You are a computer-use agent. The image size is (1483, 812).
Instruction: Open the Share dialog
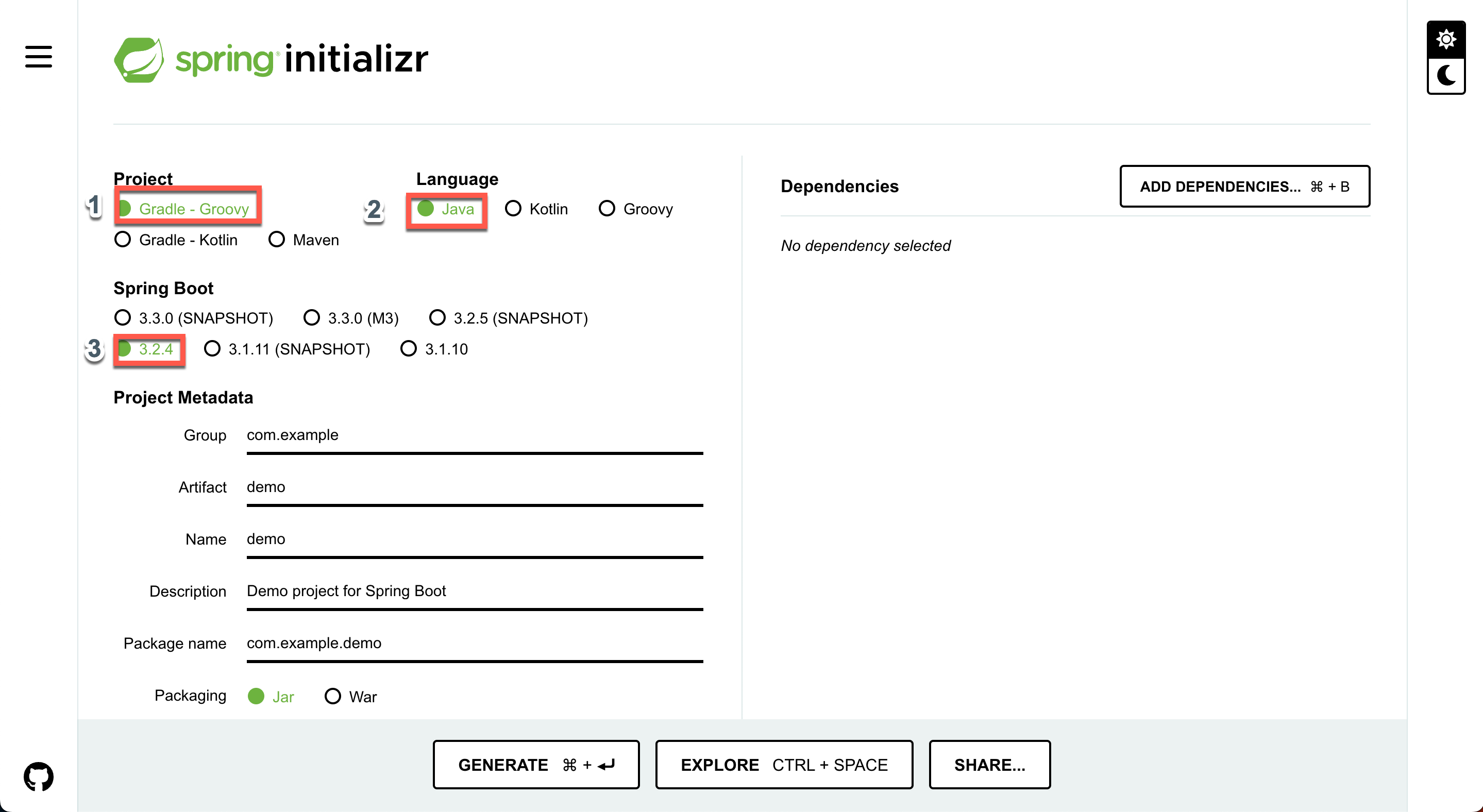[x=990, y=764]
